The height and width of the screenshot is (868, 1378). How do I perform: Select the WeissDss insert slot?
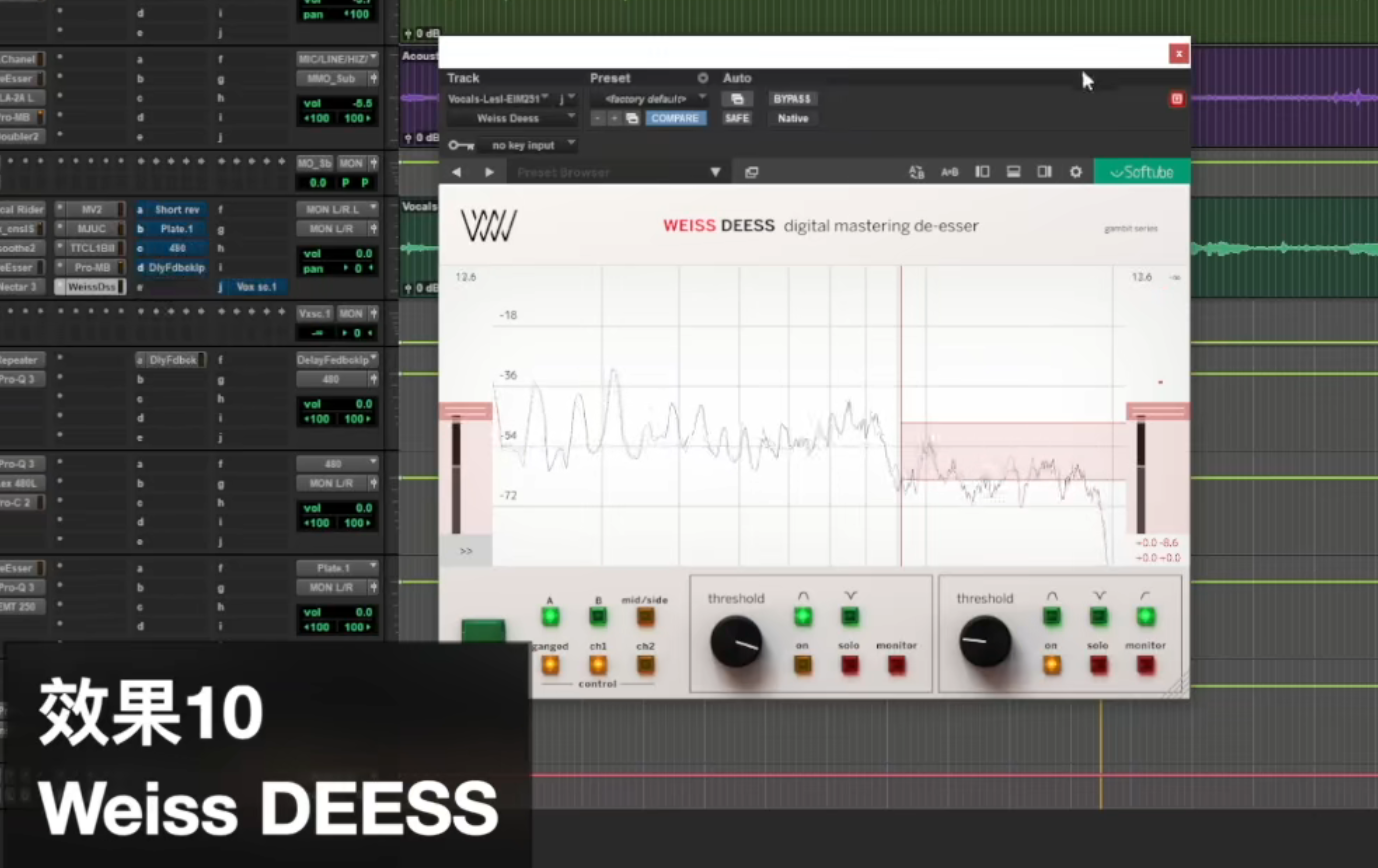click(91, 287)
